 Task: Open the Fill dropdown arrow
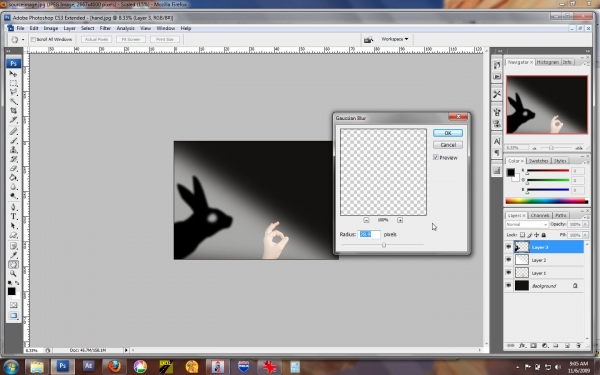[585, 235]
